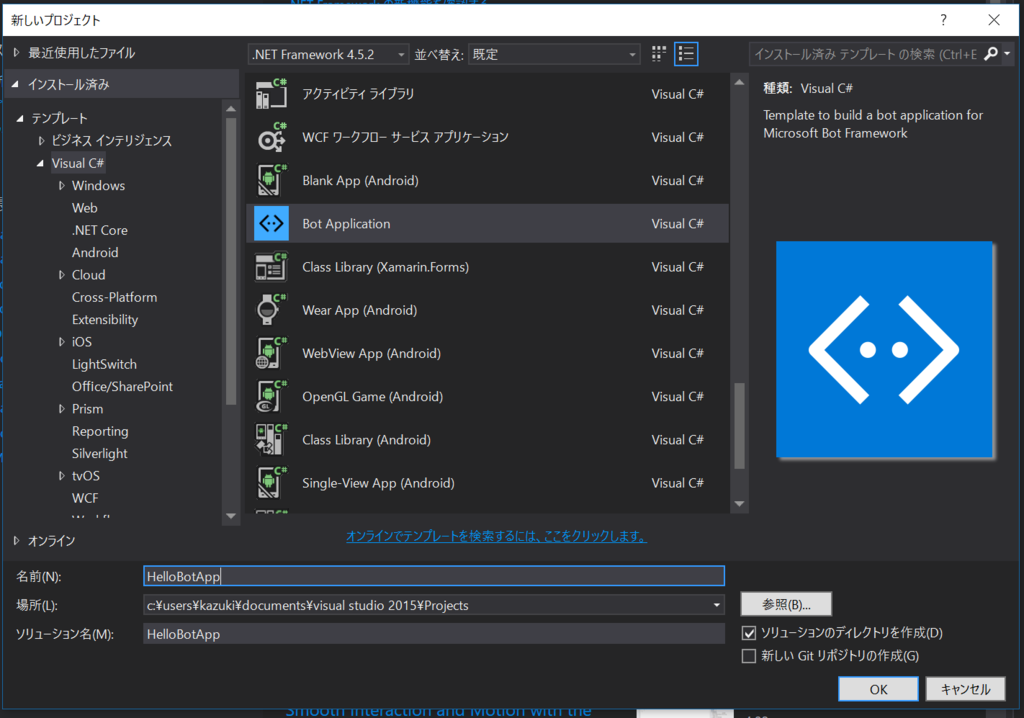Image resolution: width=1024 pixels, height=718 pixels.
Task: Choose the Blank App (Android) icon
Action: (271, 180)
